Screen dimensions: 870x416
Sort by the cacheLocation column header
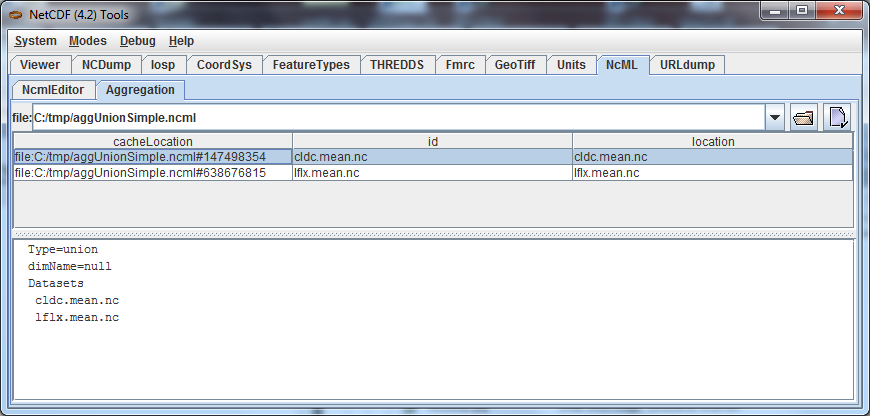[x=152, y=141]
